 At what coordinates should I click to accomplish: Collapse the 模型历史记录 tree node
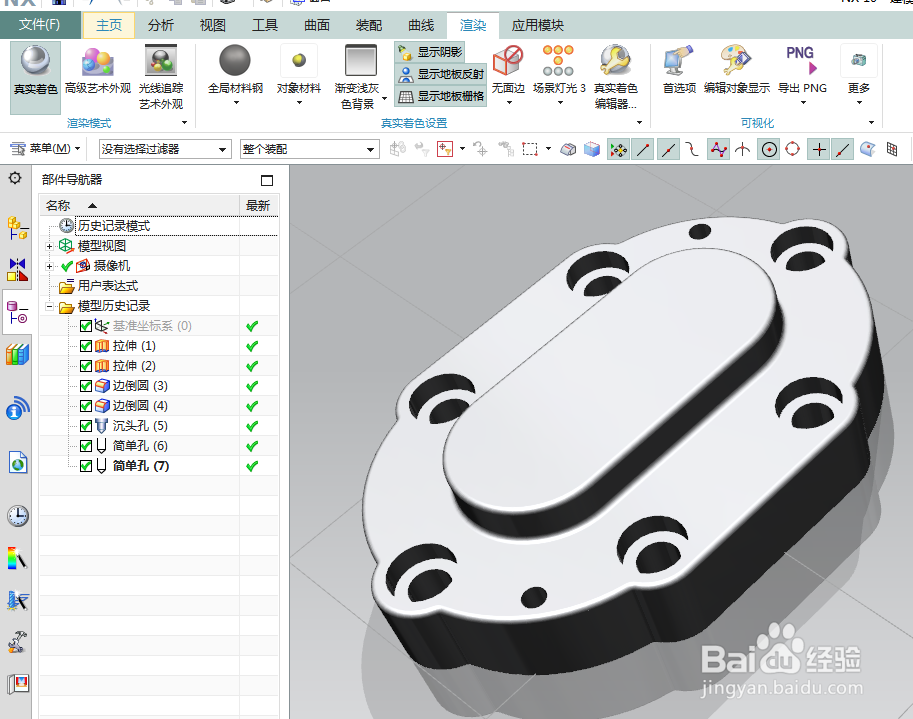coord(49,306)
